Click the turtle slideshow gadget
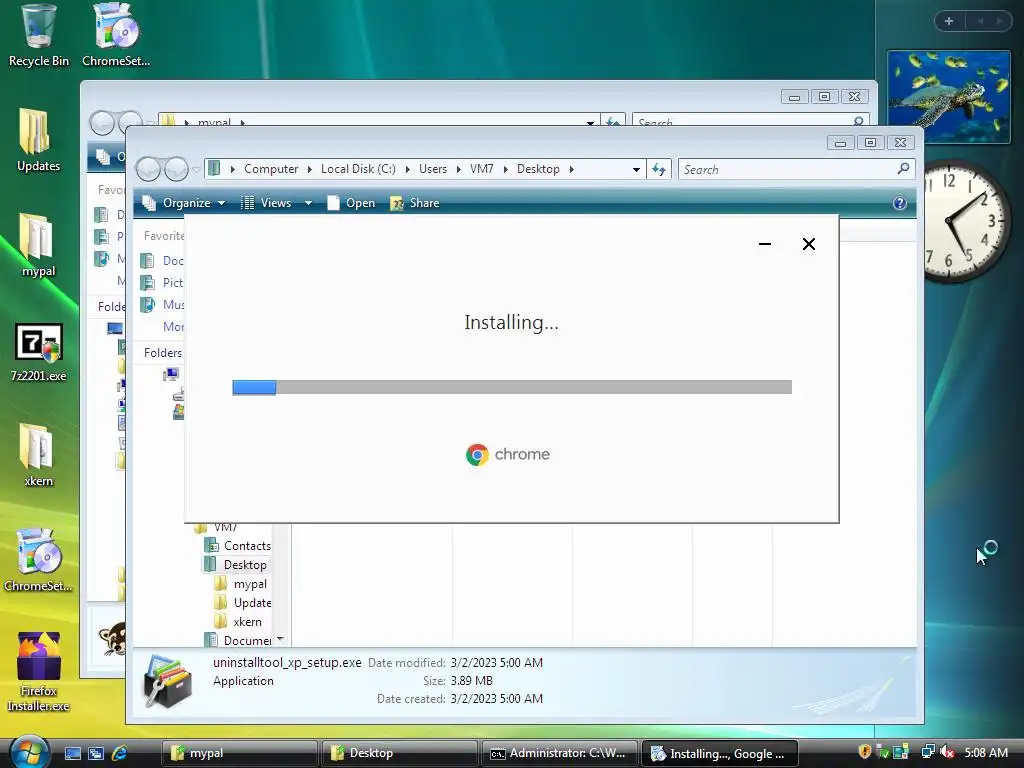 (948, 97)
